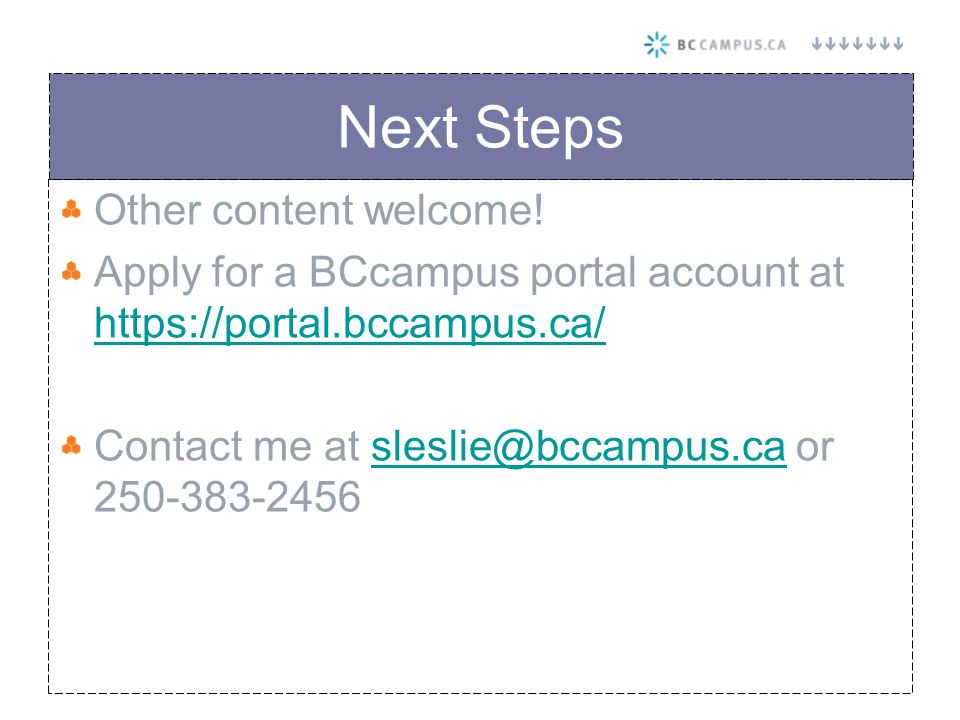Click the orange bullet beside "Contact me at"
The height and width of the screenshot is (720, 960).
pos(72,445)
